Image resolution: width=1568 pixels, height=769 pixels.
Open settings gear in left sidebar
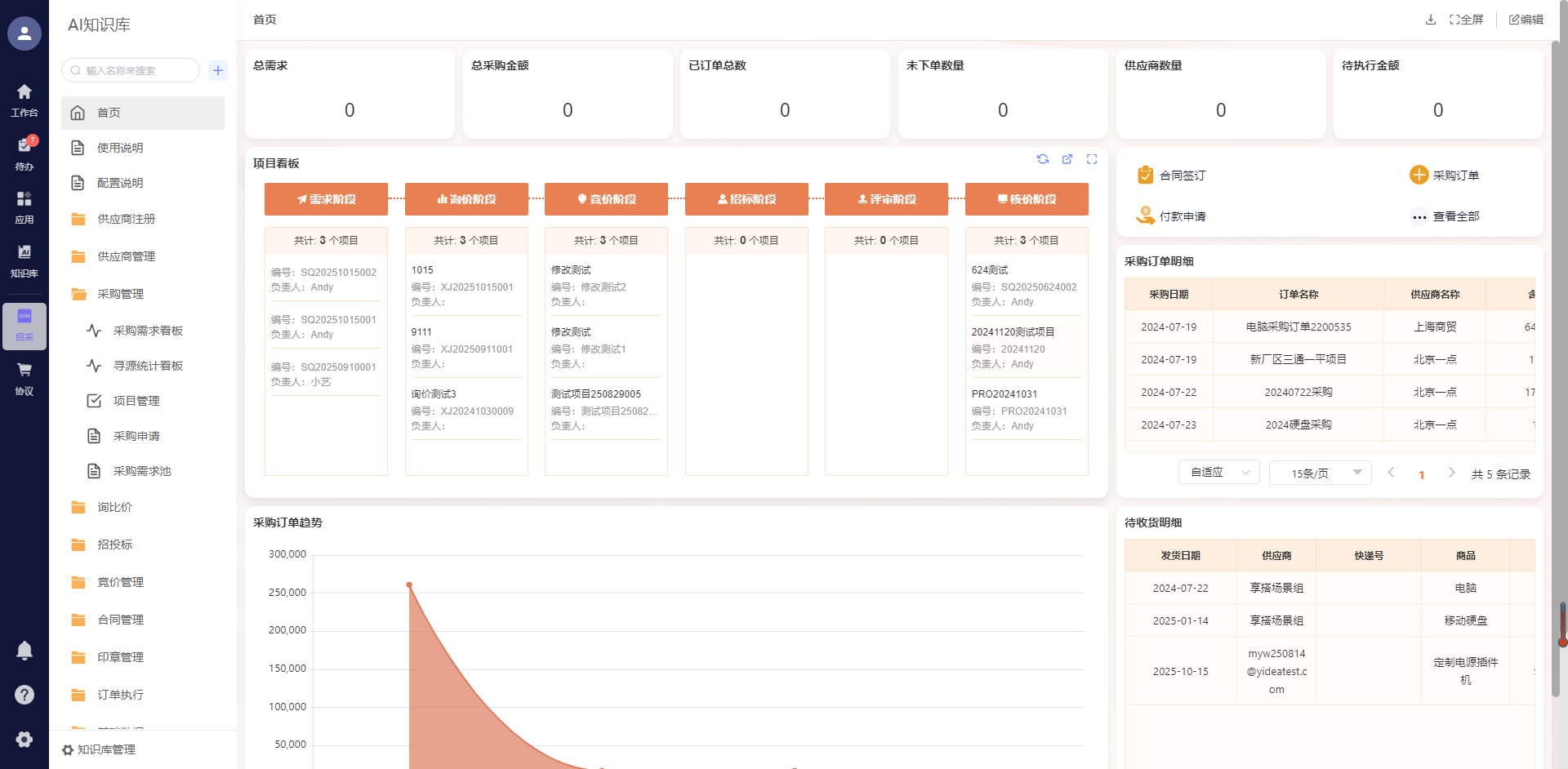24,739
